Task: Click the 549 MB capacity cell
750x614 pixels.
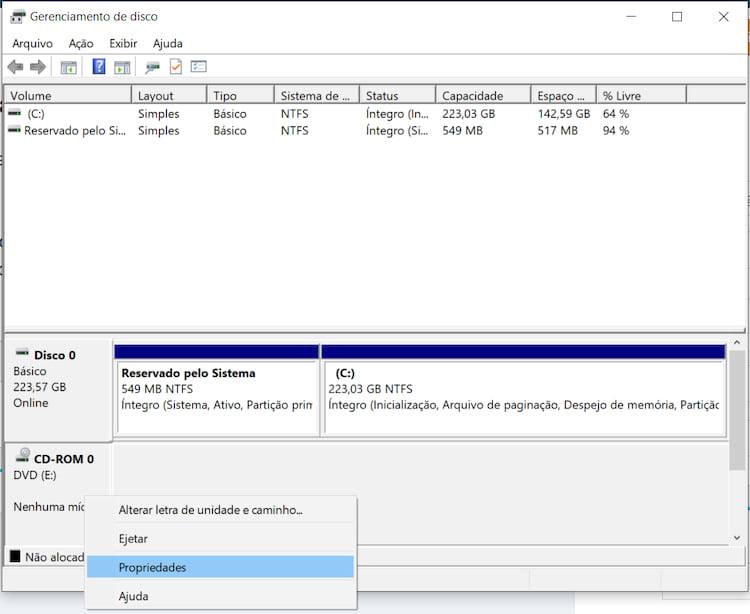Action: 462,131
